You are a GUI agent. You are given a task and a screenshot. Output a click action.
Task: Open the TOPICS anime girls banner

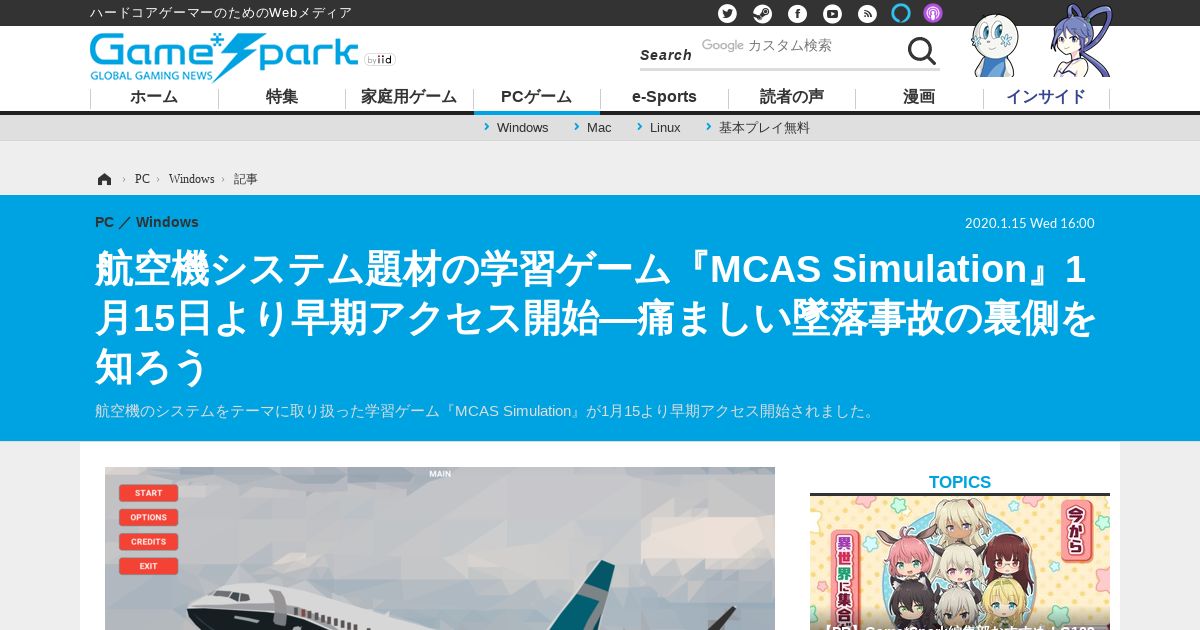[x=960, y=563]
